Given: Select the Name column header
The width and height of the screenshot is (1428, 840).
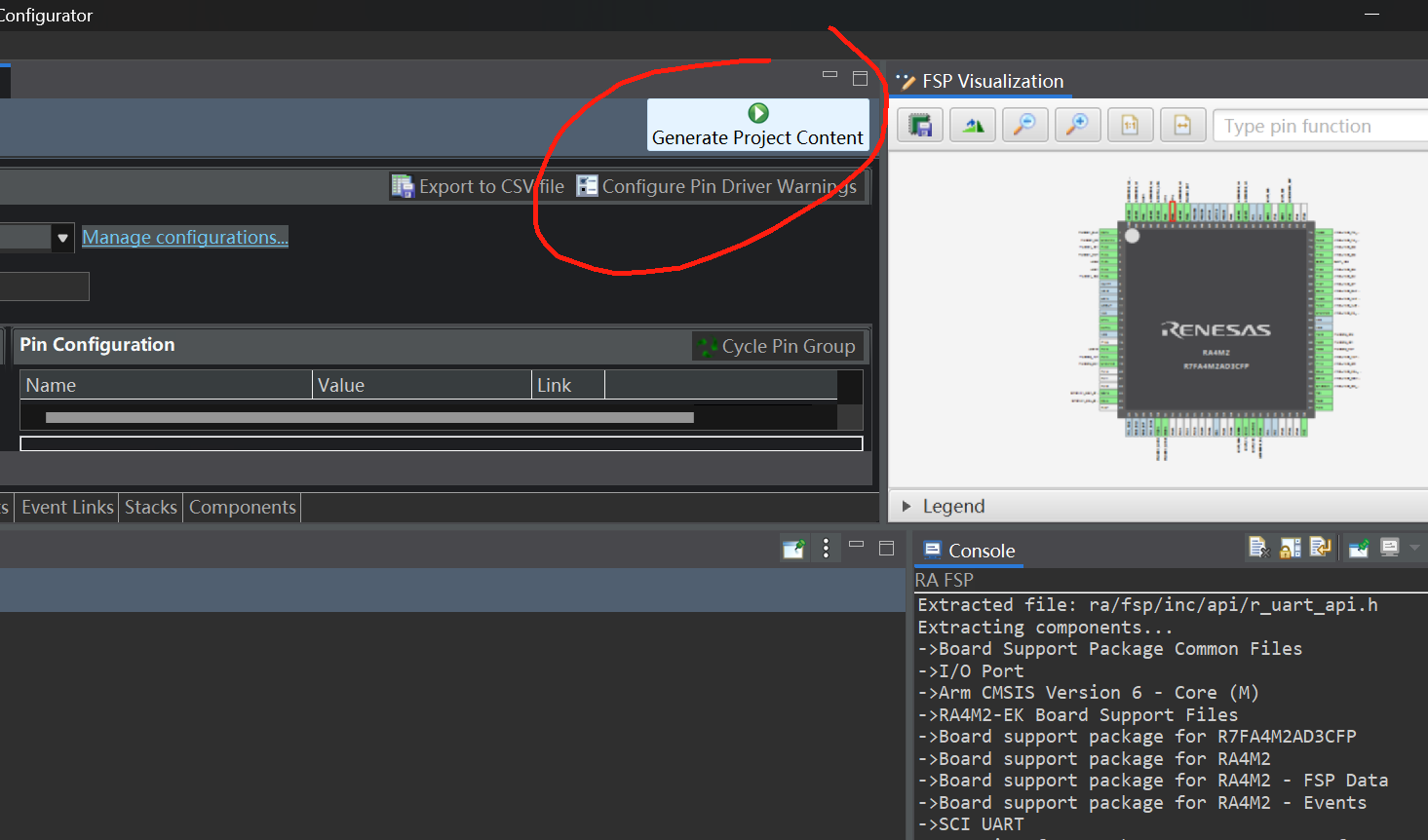Looking at the screenshot, I should pyautogui.click(x=166, y=385).
